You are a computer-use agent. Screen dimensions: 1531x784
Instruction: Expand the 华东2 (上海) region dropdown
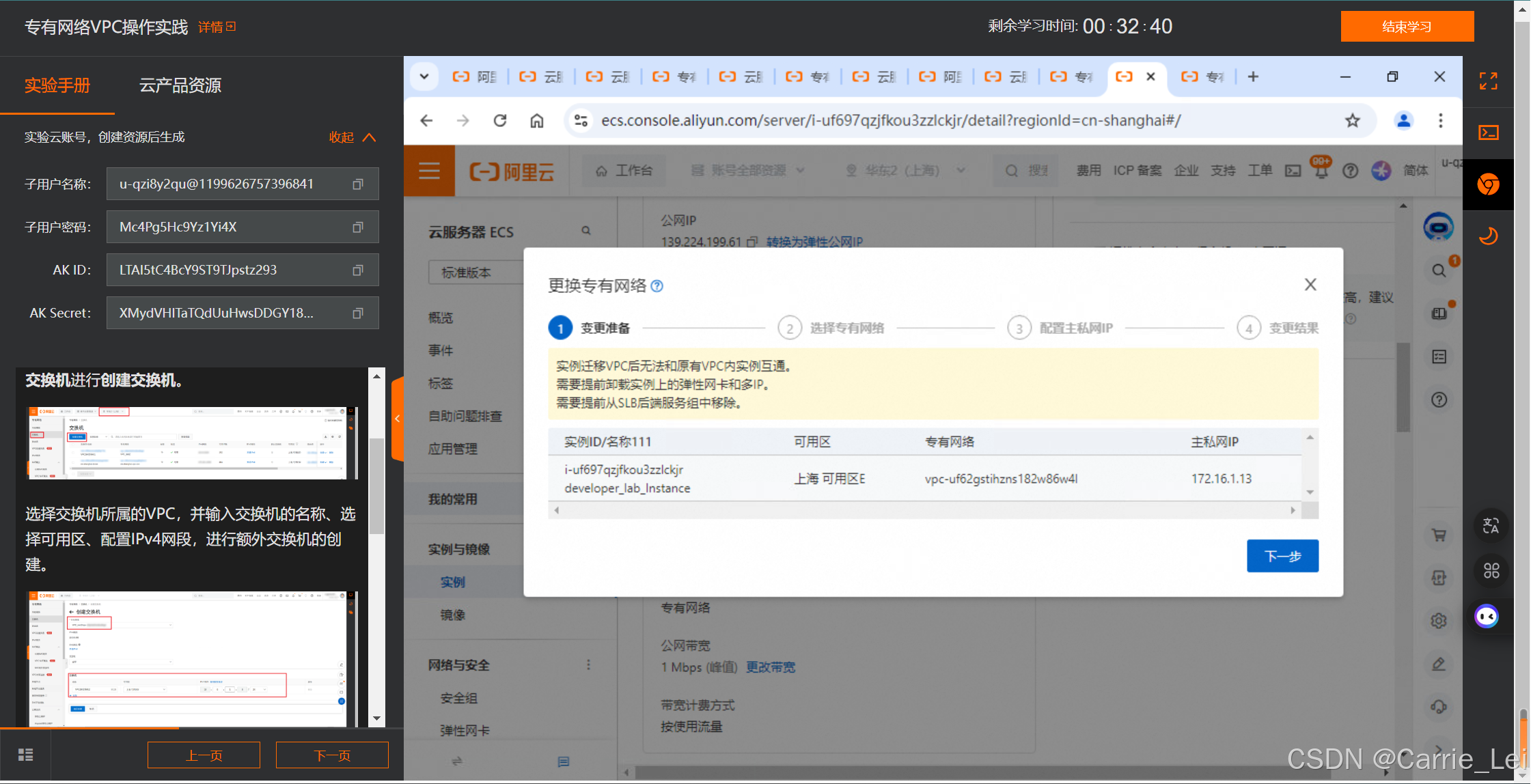click(x=906, y=171)
